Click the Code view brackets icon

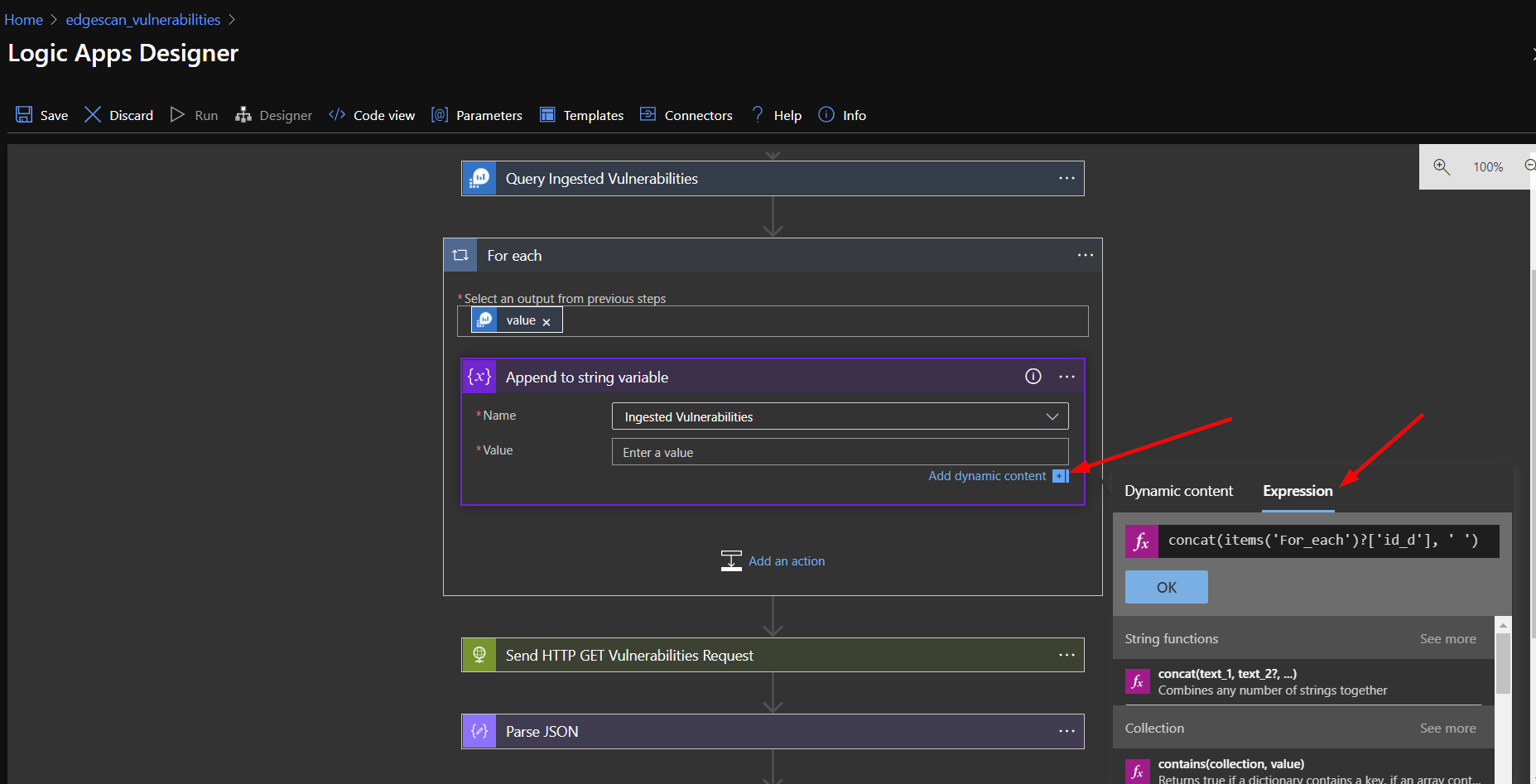(x=336, y=114)
